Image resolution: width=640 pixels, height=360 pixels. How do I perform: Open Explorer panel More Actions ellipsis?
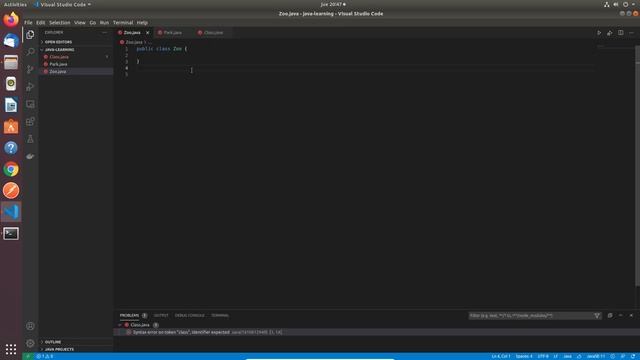[x=105, y=32]
